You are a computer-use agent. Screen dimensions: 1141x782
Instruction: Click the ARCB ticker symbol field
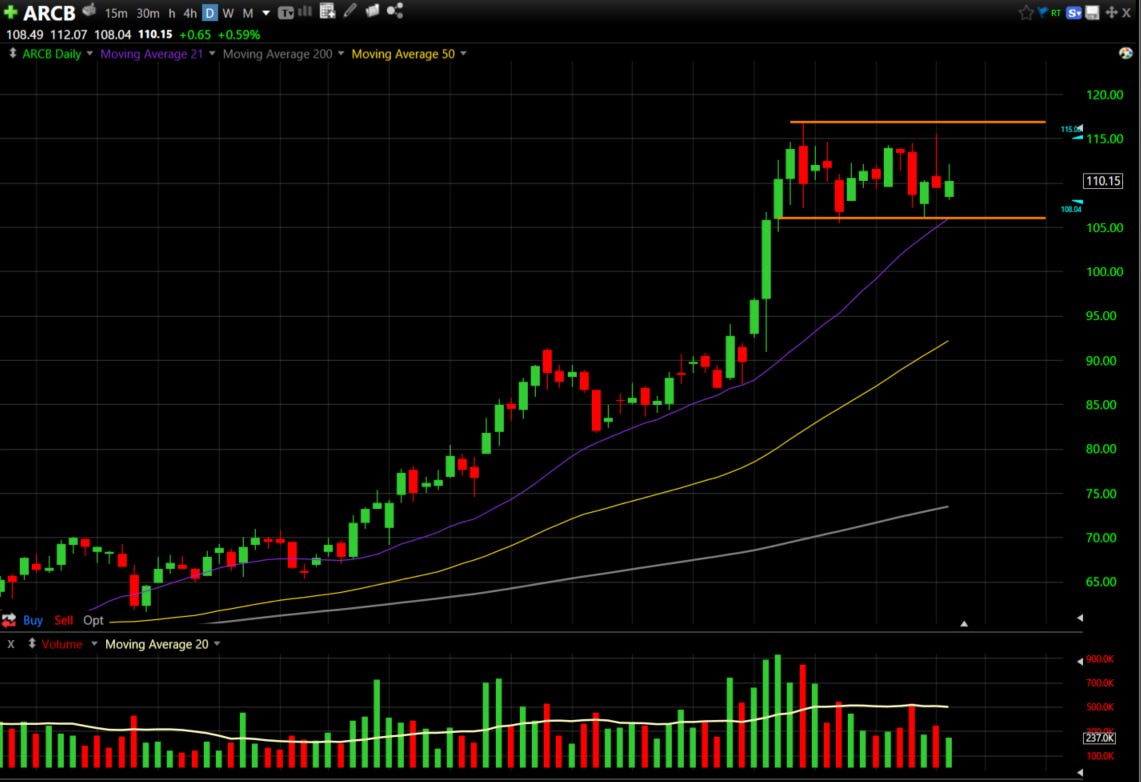coord(49,13)
